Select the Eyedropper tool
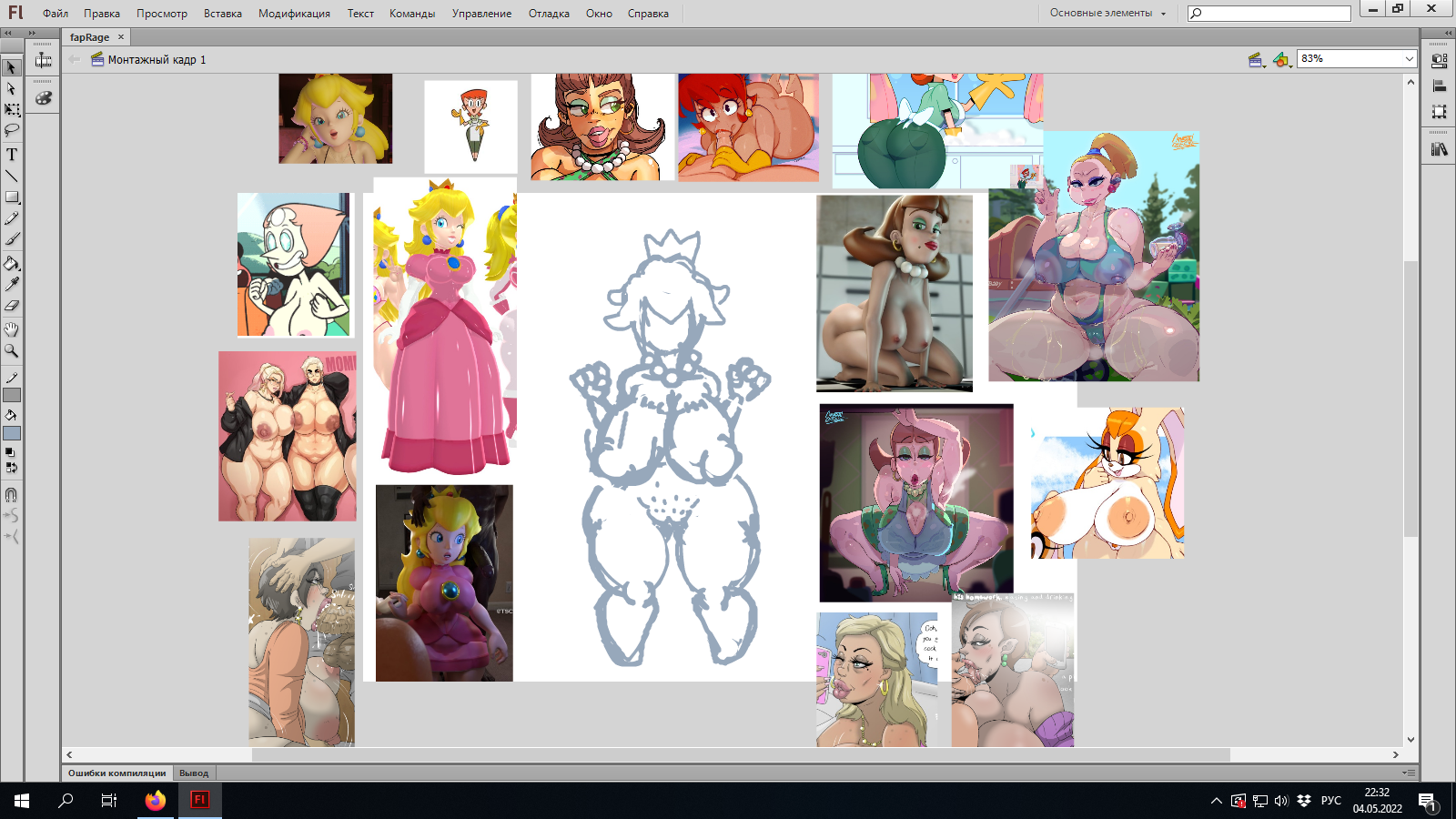The height and width of the screenshot is (819, 1456). coord(12,285)
